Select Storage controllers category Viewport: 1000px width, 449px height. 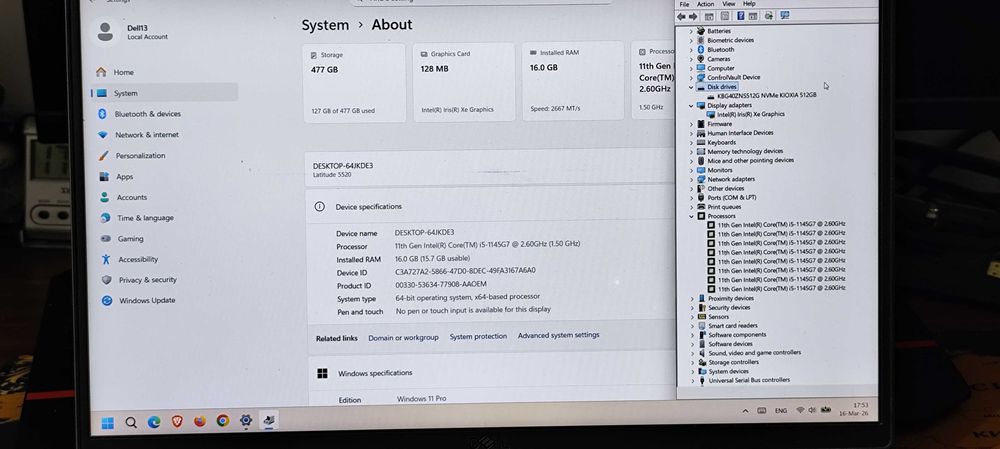tap(733, 362)
